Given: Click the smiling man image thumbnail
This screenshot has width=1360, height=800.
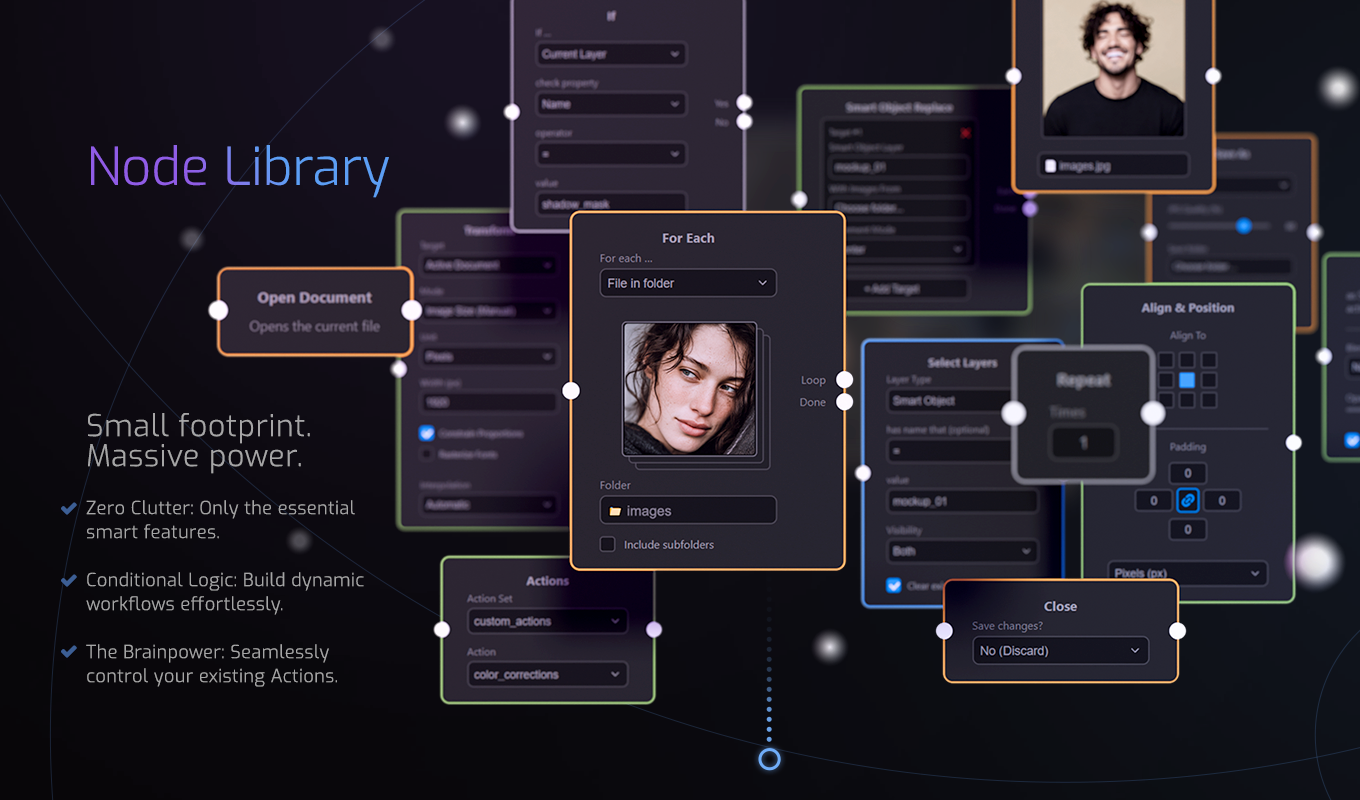Looking at the screenshot, I should tap(1113, 68).
